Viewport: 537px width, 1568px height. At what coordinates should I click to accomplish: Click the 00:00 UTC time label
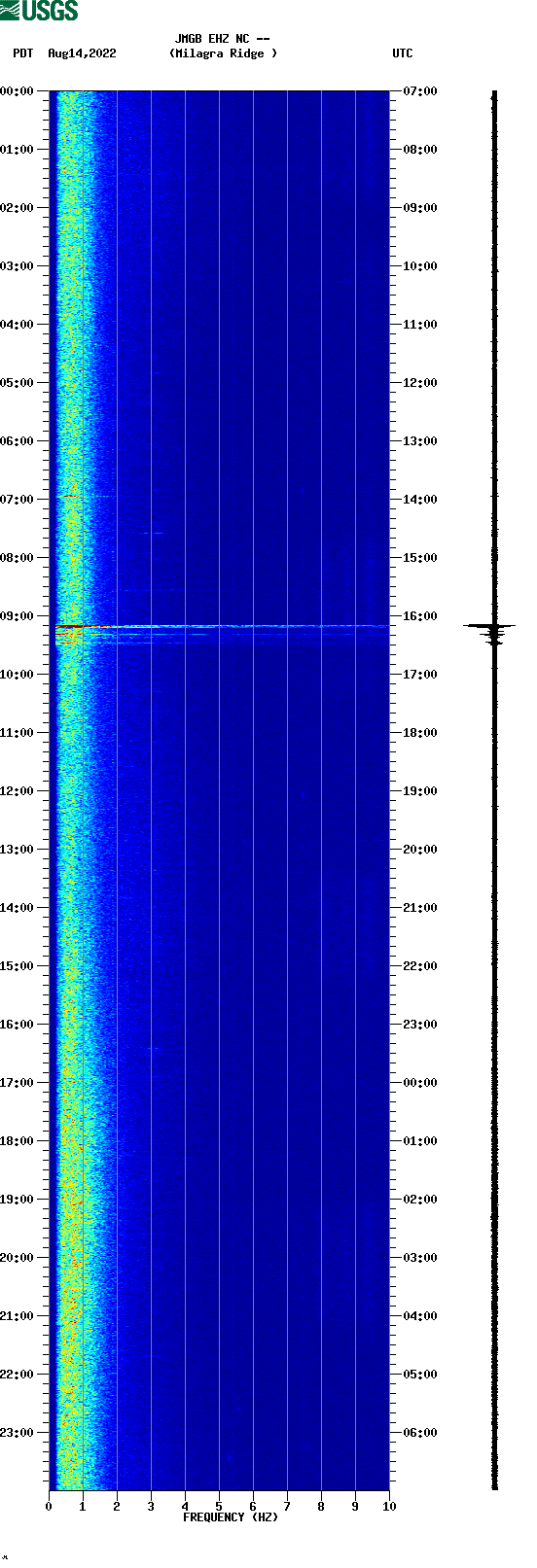[x=420, y=1083]
